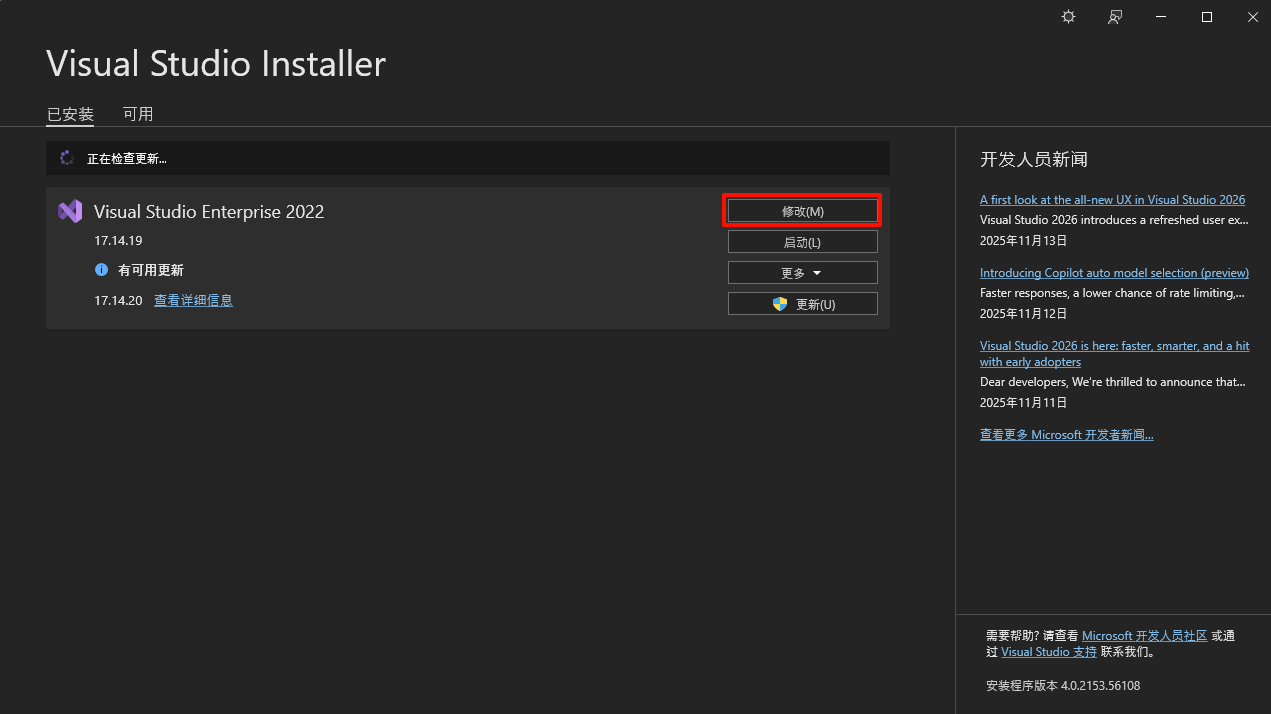This screenshot has width=1271, height=714.
Task: Click the 更新(U) button
Action: point(803,304)
